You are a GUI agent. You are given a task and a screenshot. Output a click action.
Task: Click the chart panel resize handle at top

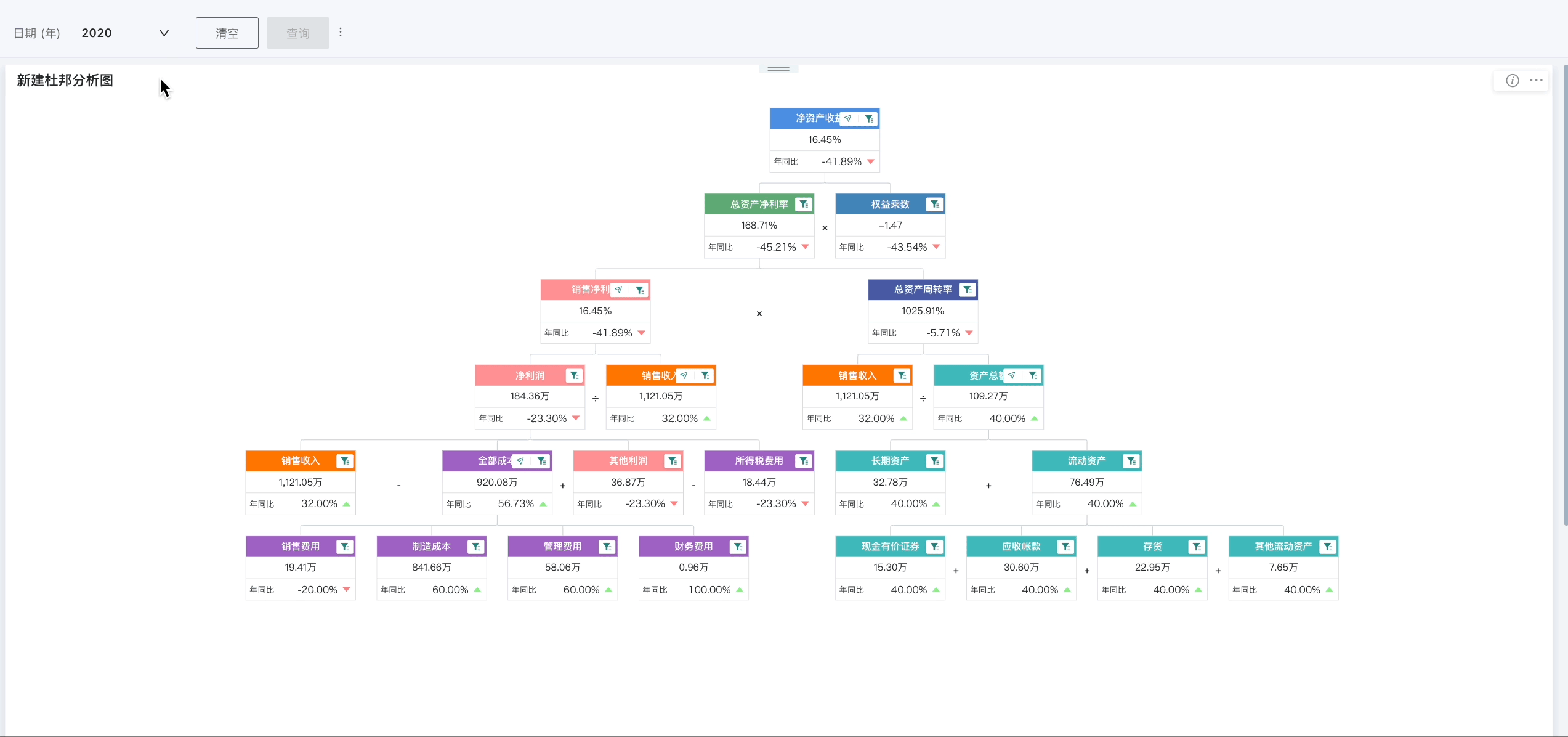(x=778, y=68)
